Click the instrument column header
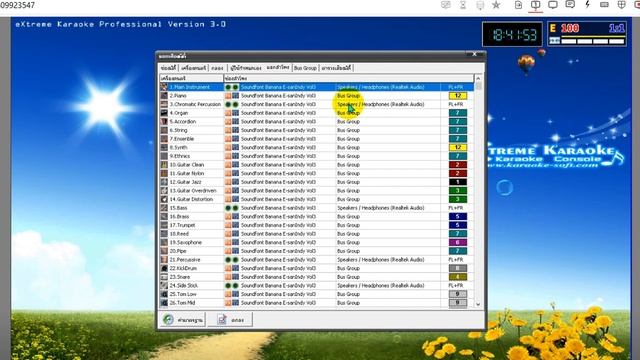This screenshot has height=360, width=640. point(191,78)
